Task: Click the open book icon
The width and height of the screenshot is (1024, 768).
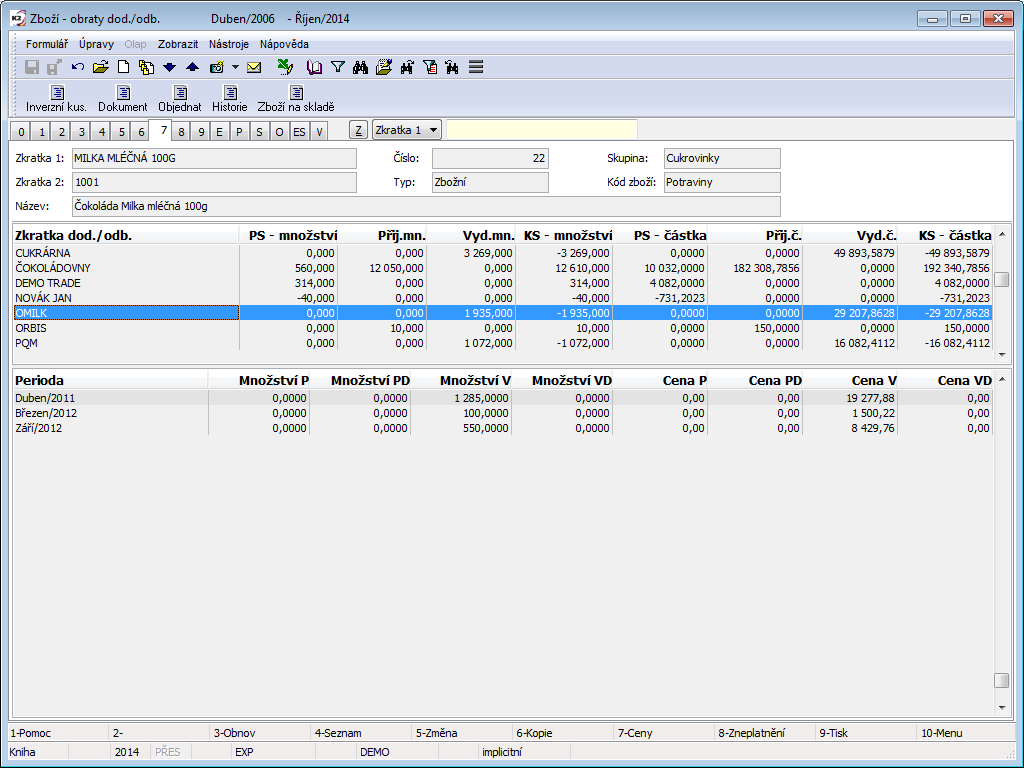Action: pyautogui.click(x=314, y=67)
